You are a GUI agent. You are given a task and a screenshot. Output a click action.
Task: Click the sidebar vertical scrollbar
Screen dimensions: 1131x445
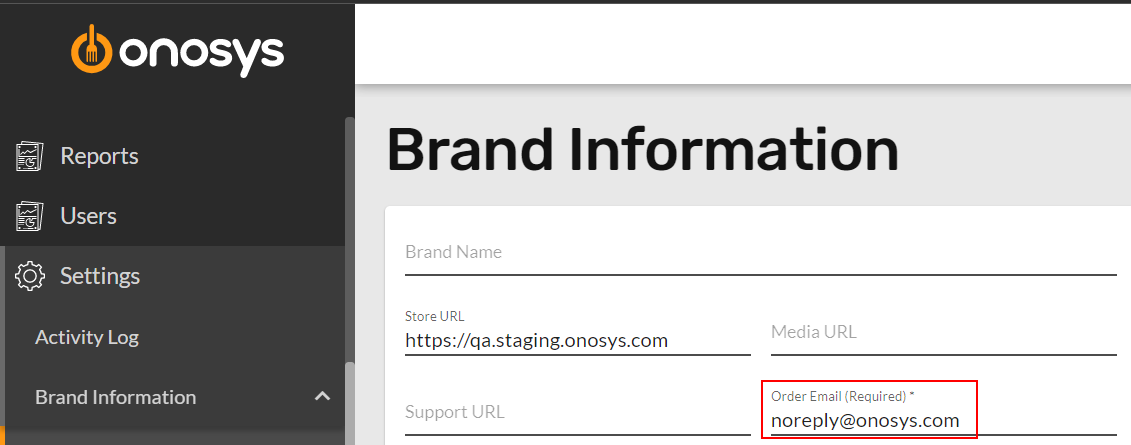[350, 281]
